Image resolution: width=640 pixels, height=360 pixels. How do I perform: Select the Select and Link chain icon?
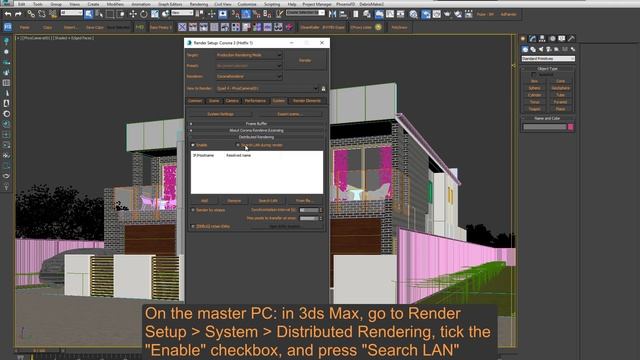[31, 14]
